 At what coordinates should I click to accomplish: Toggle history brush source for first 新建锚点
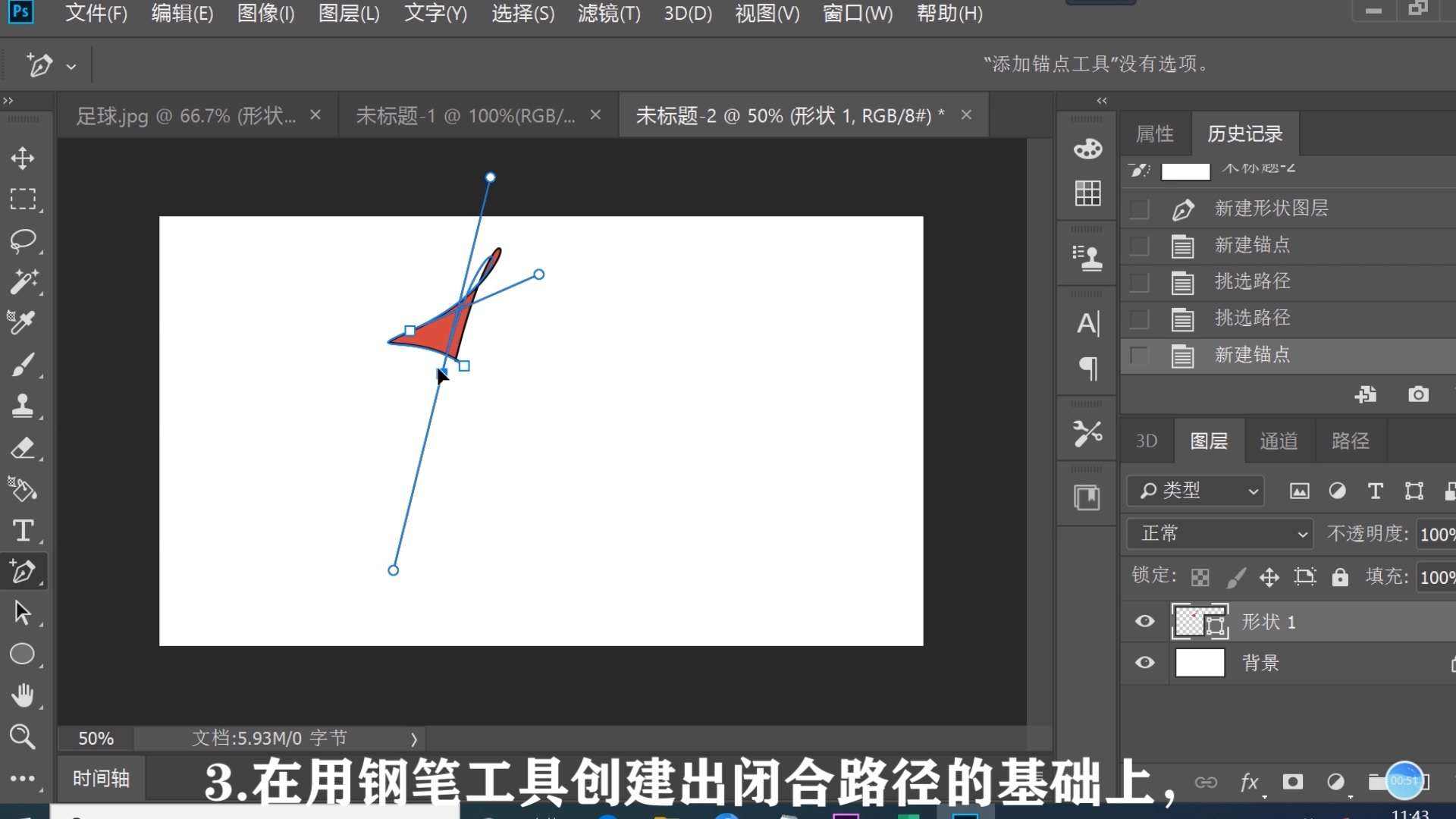[x=1139, y=246]
